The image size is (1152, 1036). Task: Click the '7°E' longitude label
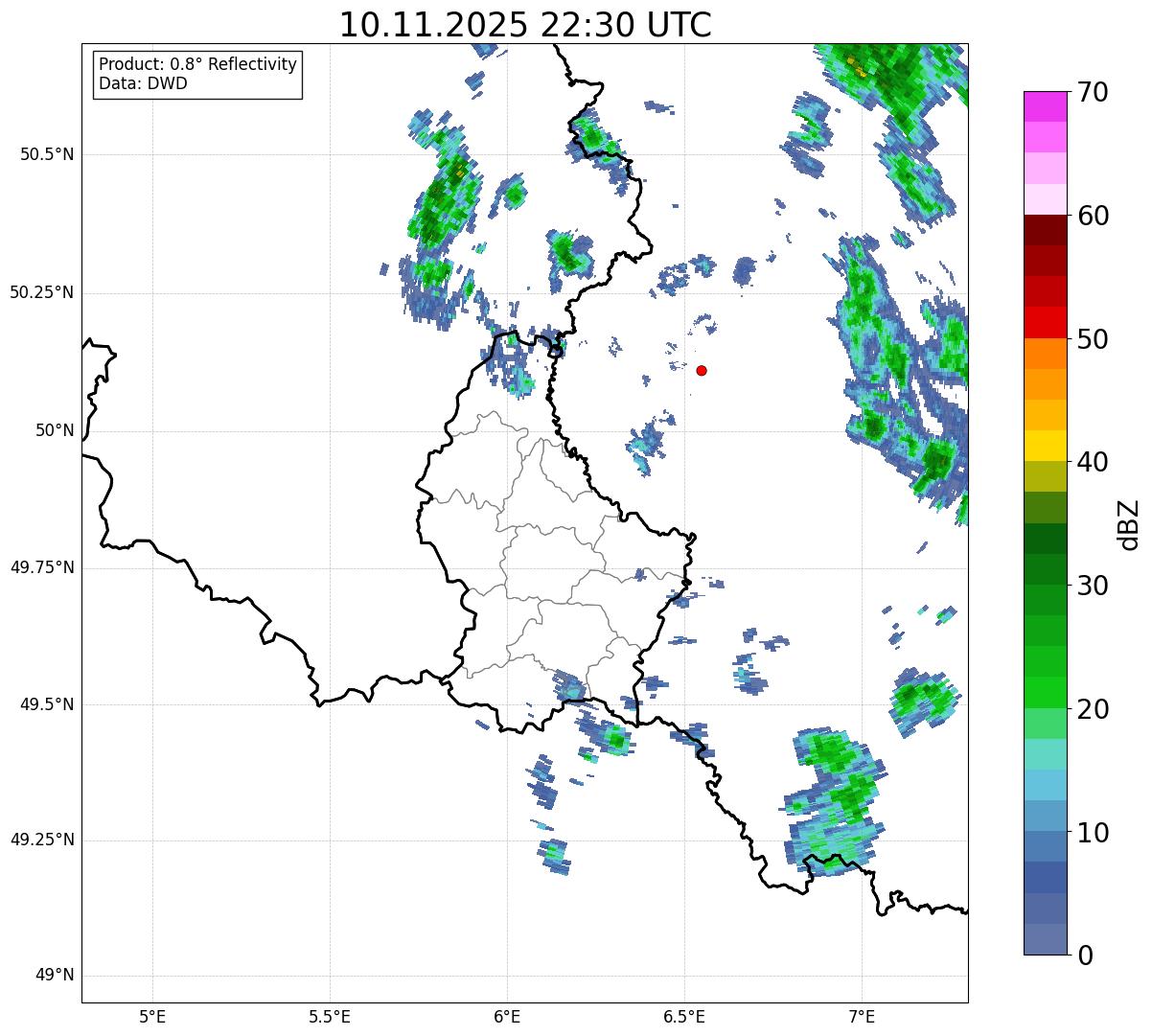click(862, 1016)
